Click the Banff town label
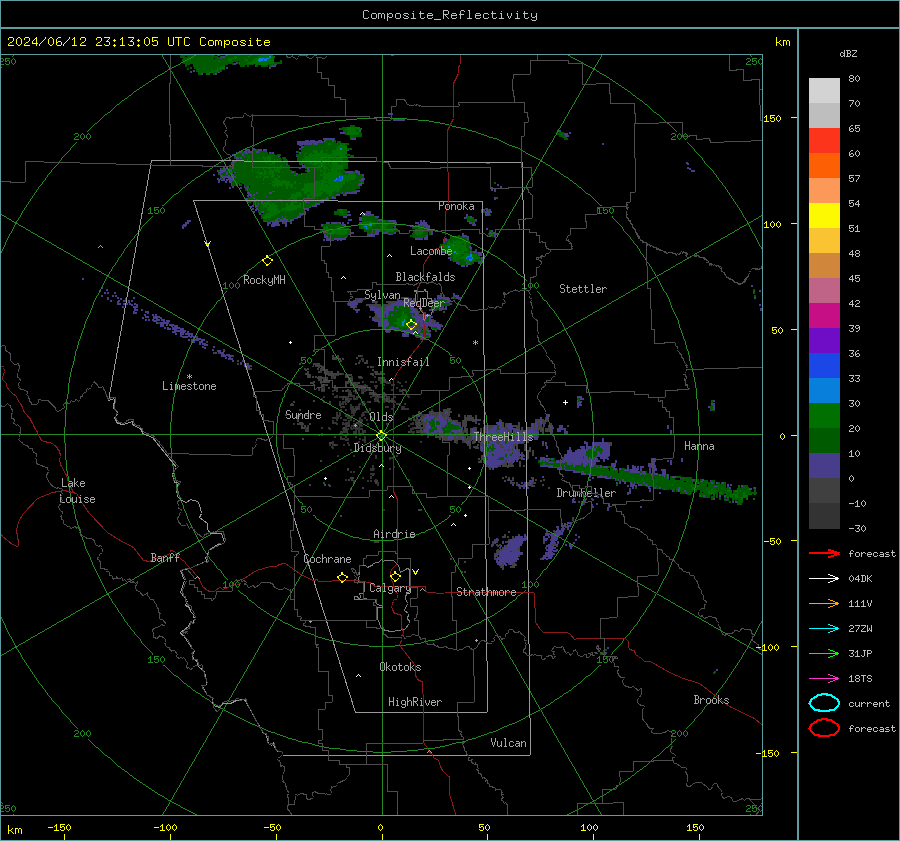 coord(165,558)
